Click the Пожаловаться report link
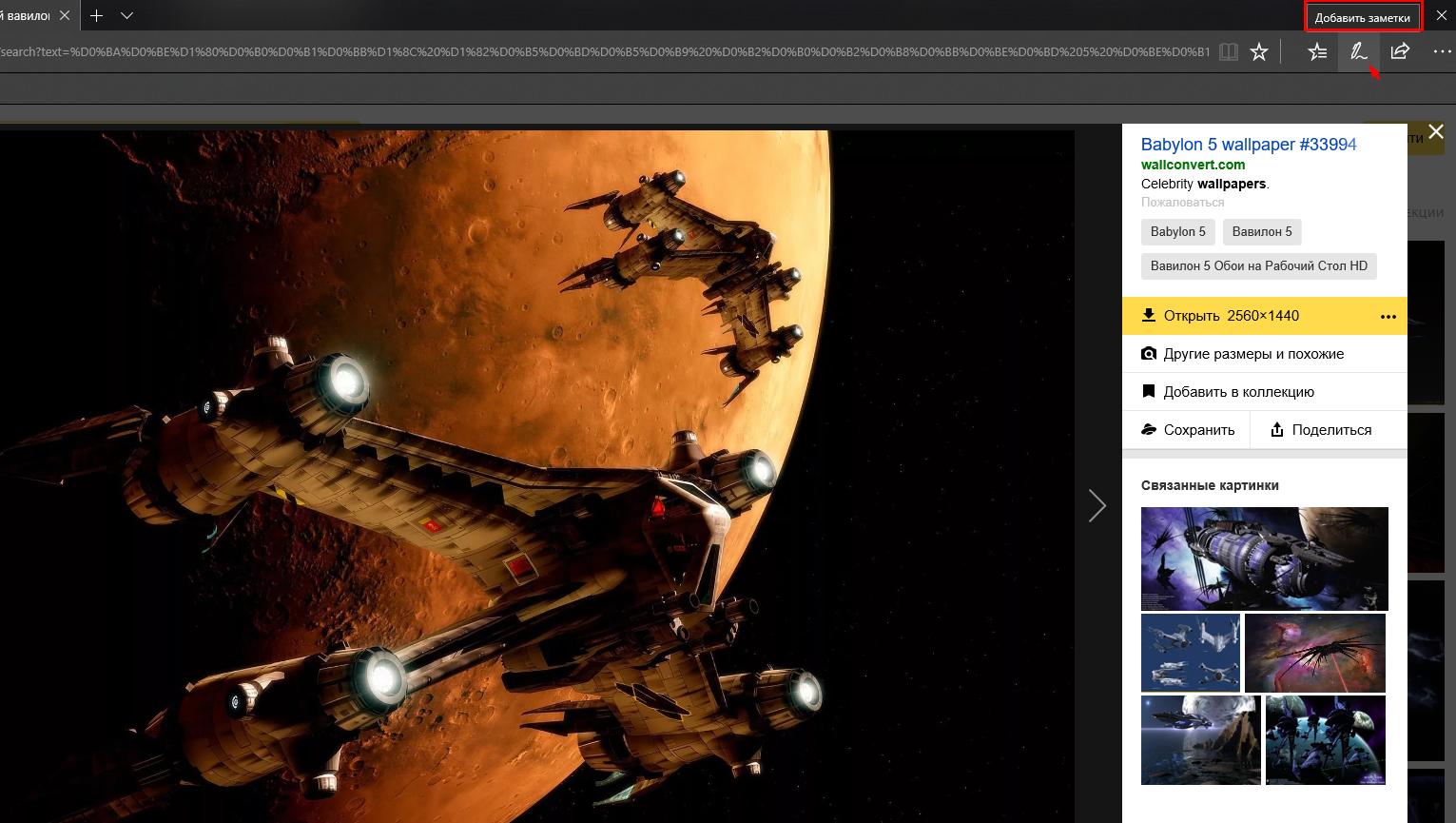This screenshot has width=1456, height=823. [x=1182, y=203]
